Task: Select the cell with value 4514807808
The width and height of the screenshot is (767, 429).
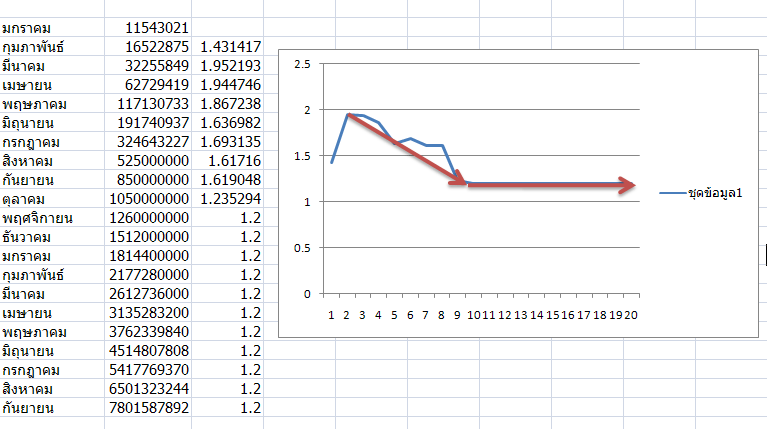Action: tap(148, 351)
